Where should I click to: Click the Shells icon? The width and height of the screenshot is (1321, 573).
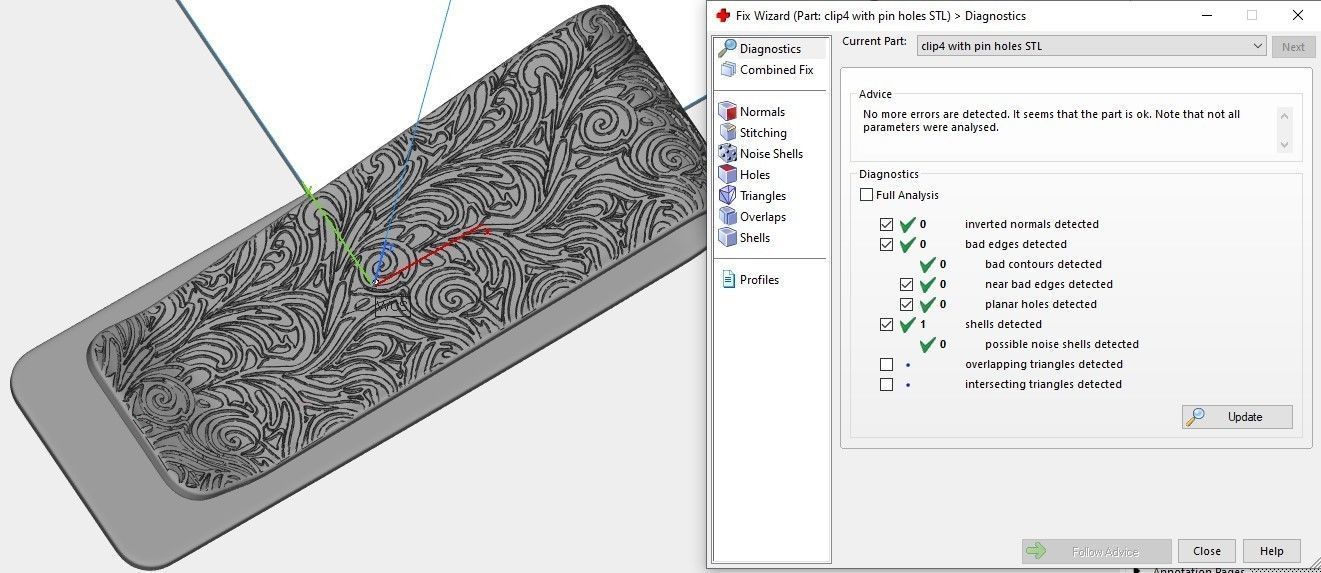(728, 238)
